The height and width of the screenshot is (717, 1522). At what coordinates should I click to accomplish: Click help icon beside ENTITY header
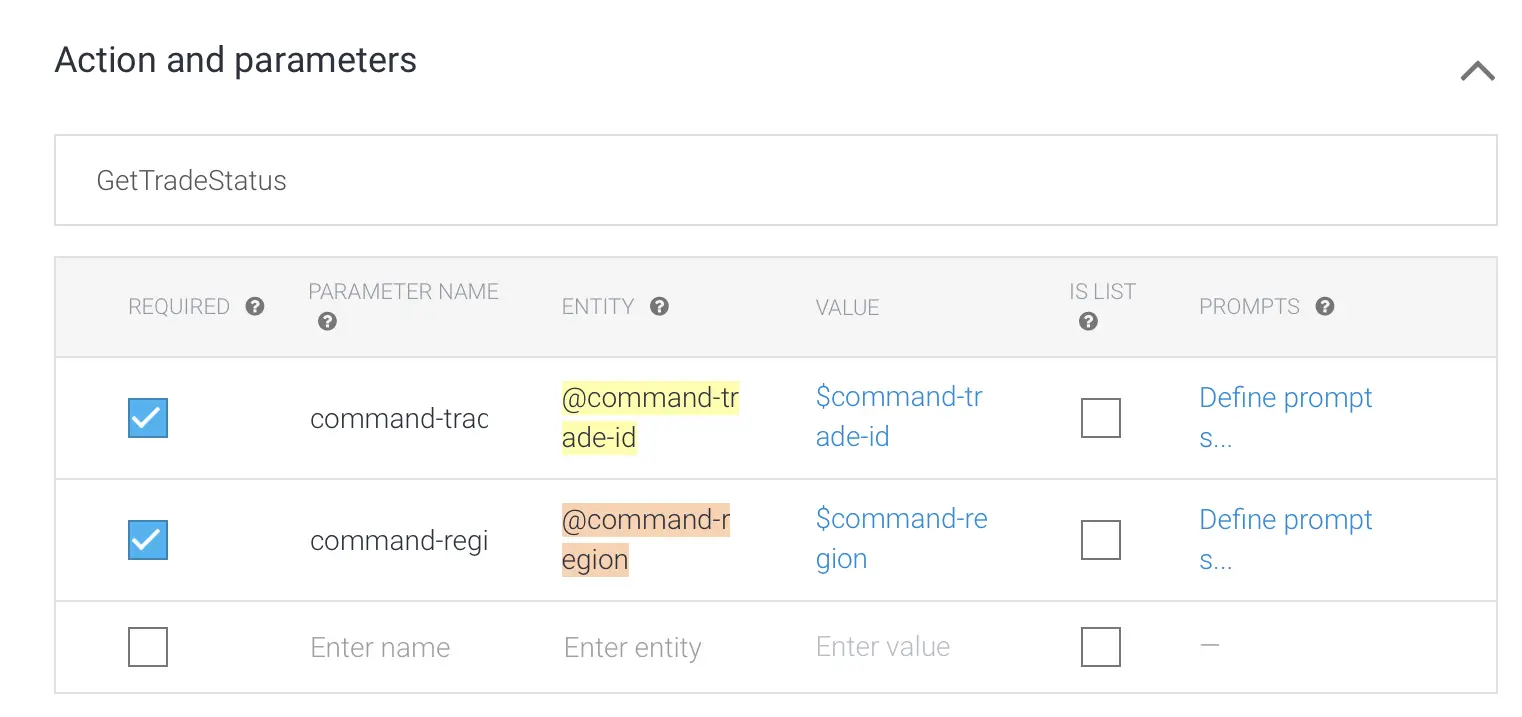click(659, 306)
